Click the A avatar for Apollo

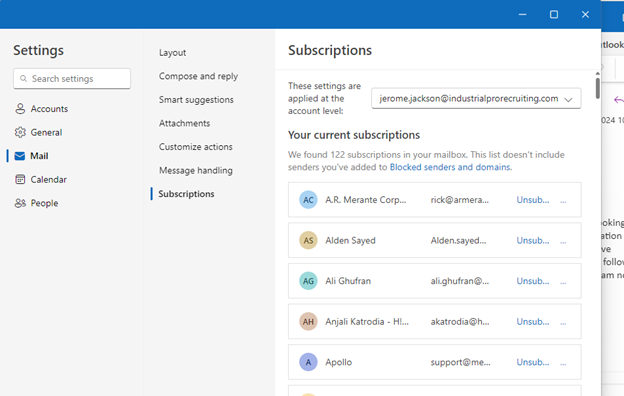308,362
